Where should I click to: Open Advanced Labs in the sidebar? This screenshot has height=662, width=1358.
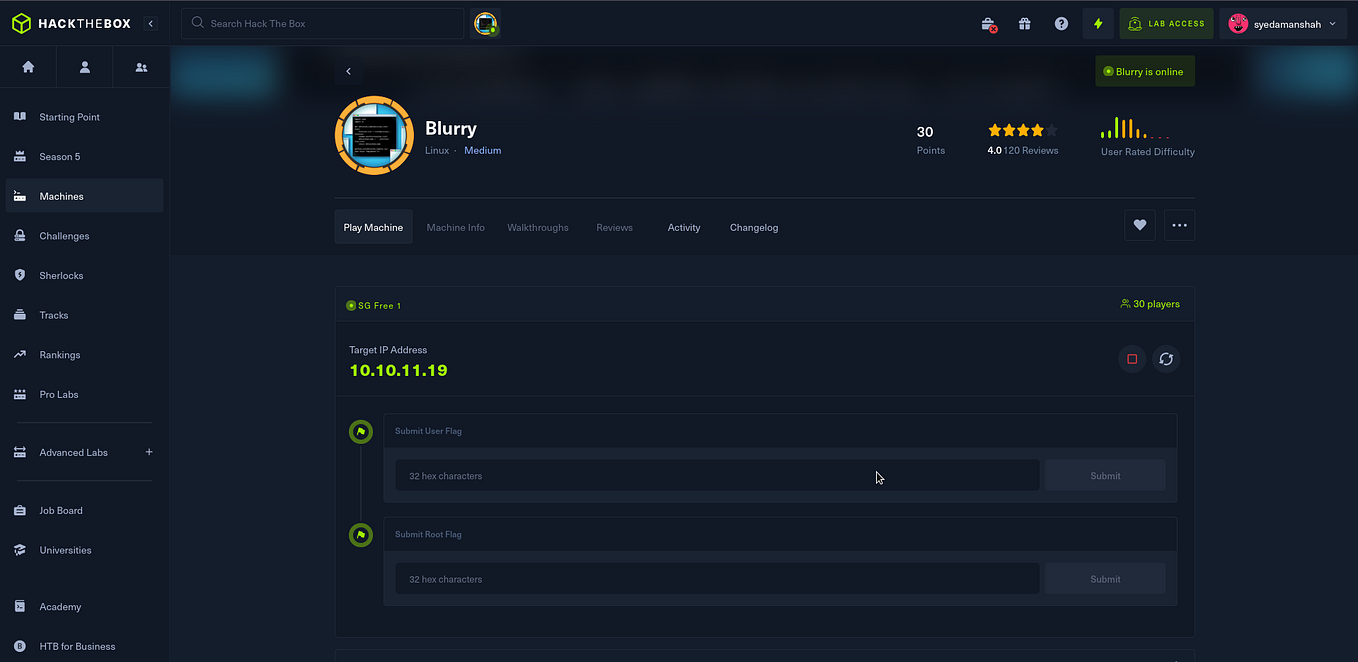[x=73, y=453]
